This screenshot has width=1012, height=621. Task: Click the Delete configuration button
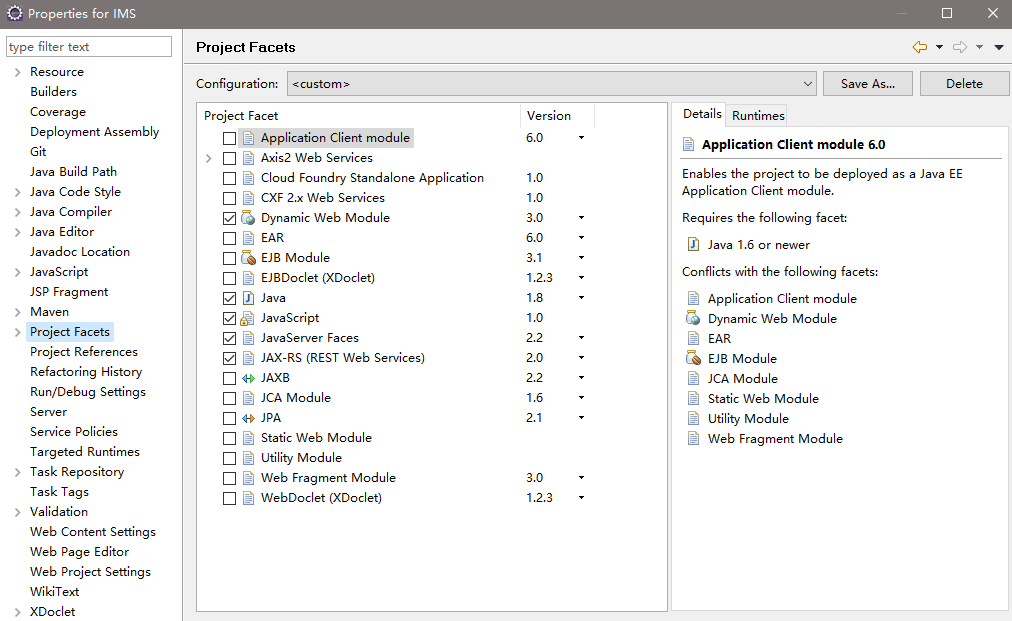(964, 84)
